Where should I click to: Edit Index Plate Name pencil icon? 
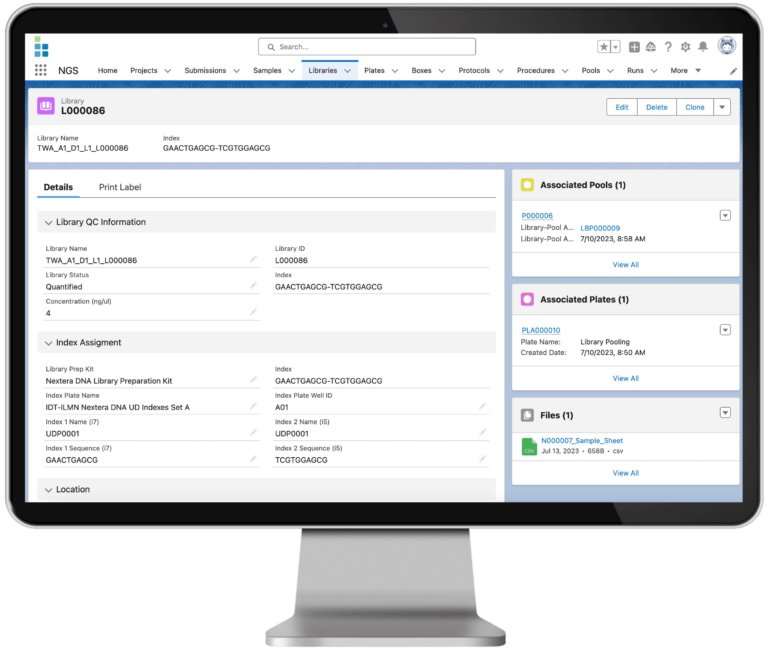(x=253, y=406)
